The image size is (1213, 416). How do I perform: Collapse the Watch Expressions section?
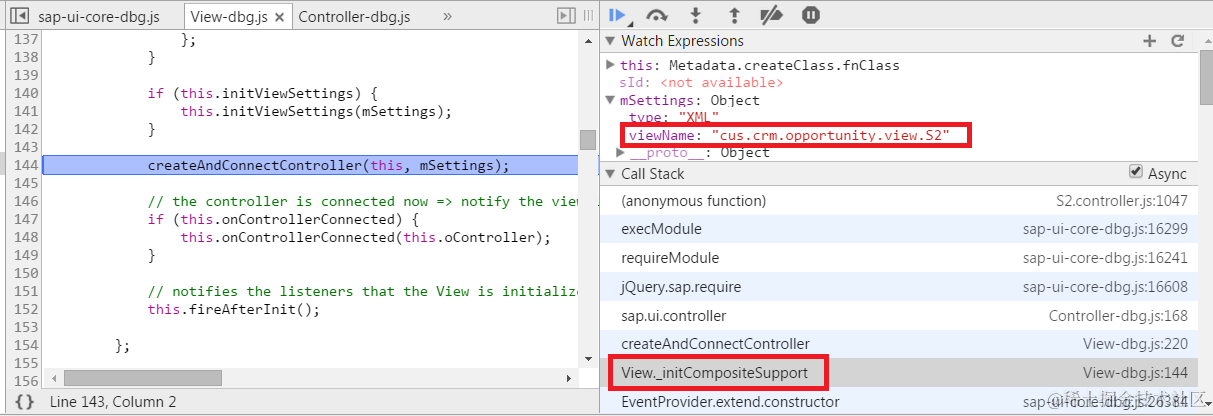click(611, 41)
